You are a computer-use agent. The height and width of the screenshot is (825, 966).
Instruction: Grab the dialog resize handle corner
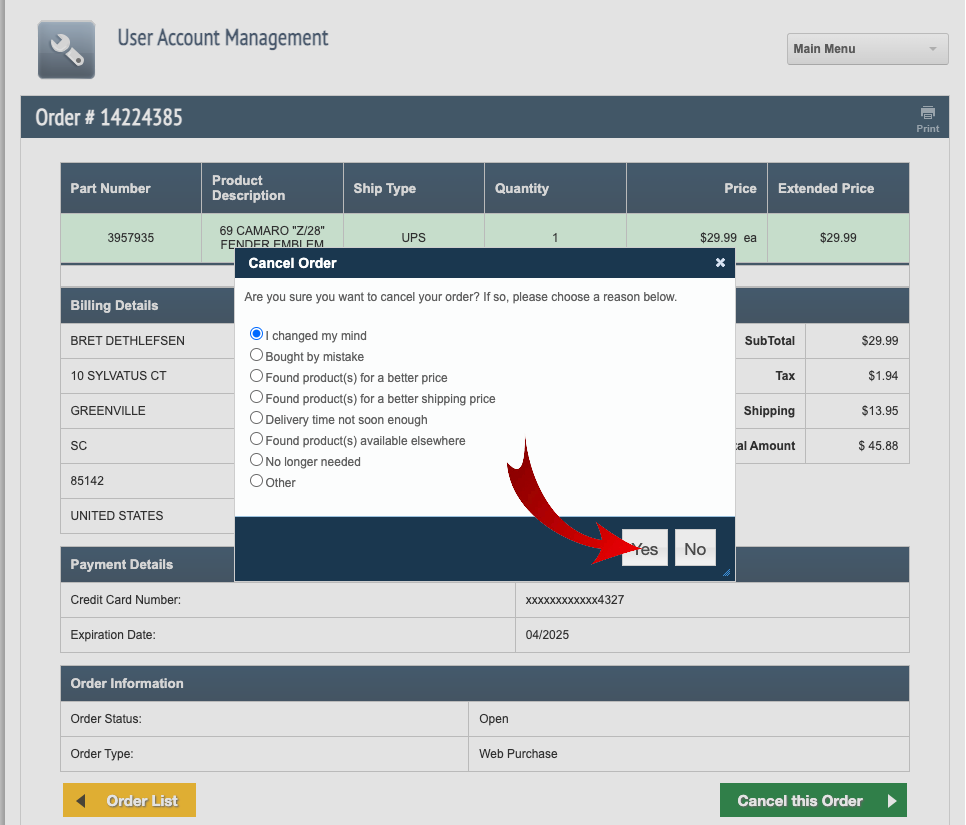point(726,572)
